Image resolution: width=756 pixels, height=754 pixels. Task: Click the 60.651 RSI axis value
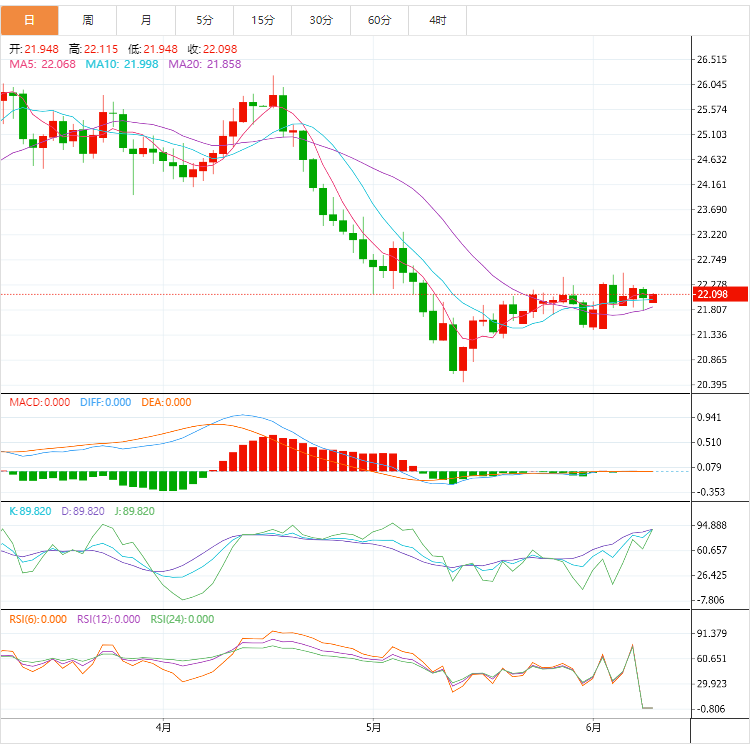(712, 659)
